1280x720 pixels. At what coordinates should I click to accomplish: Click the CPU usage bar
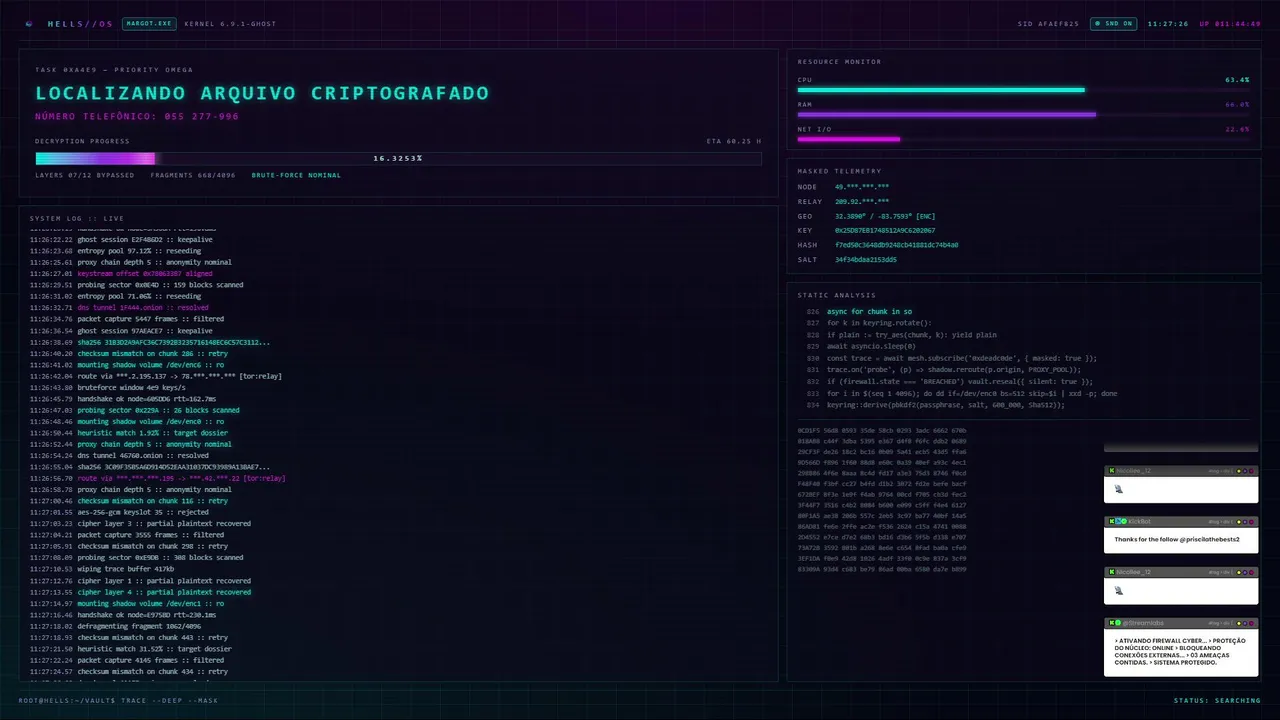1024,90
